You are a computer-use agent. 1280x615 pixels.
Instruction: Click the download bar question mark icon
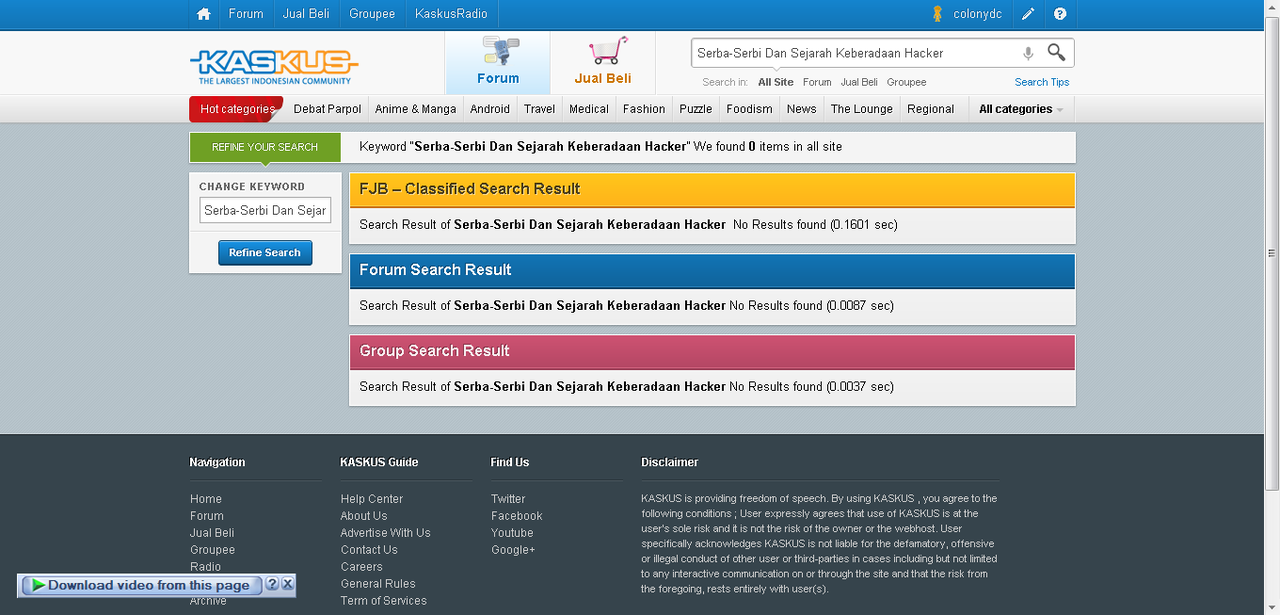(272, 584)
